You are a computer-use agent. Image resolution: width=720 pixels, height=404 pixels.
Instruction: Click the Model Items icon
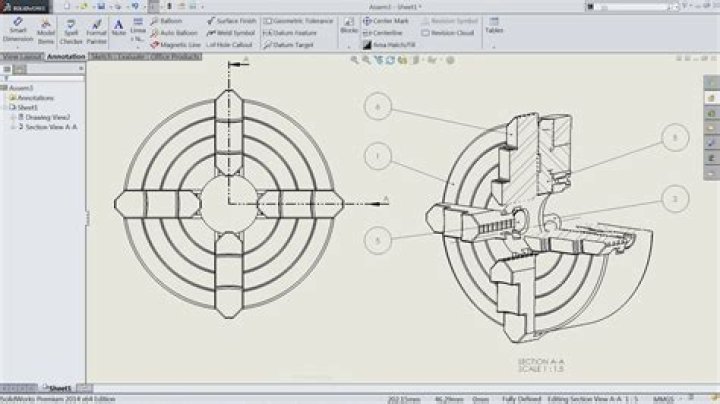click(x=46, y=31)
